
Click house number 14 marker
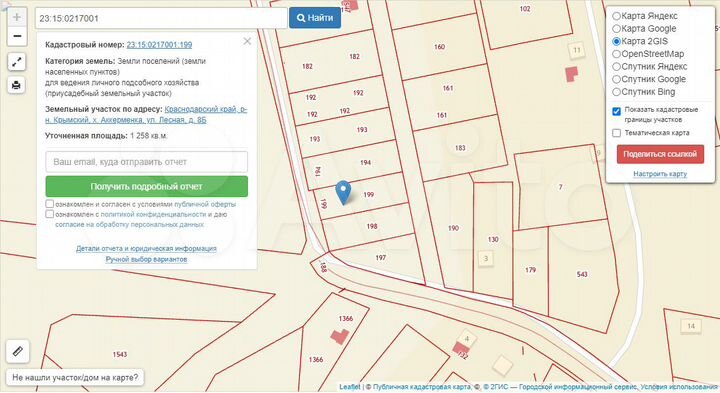(691, 326)
